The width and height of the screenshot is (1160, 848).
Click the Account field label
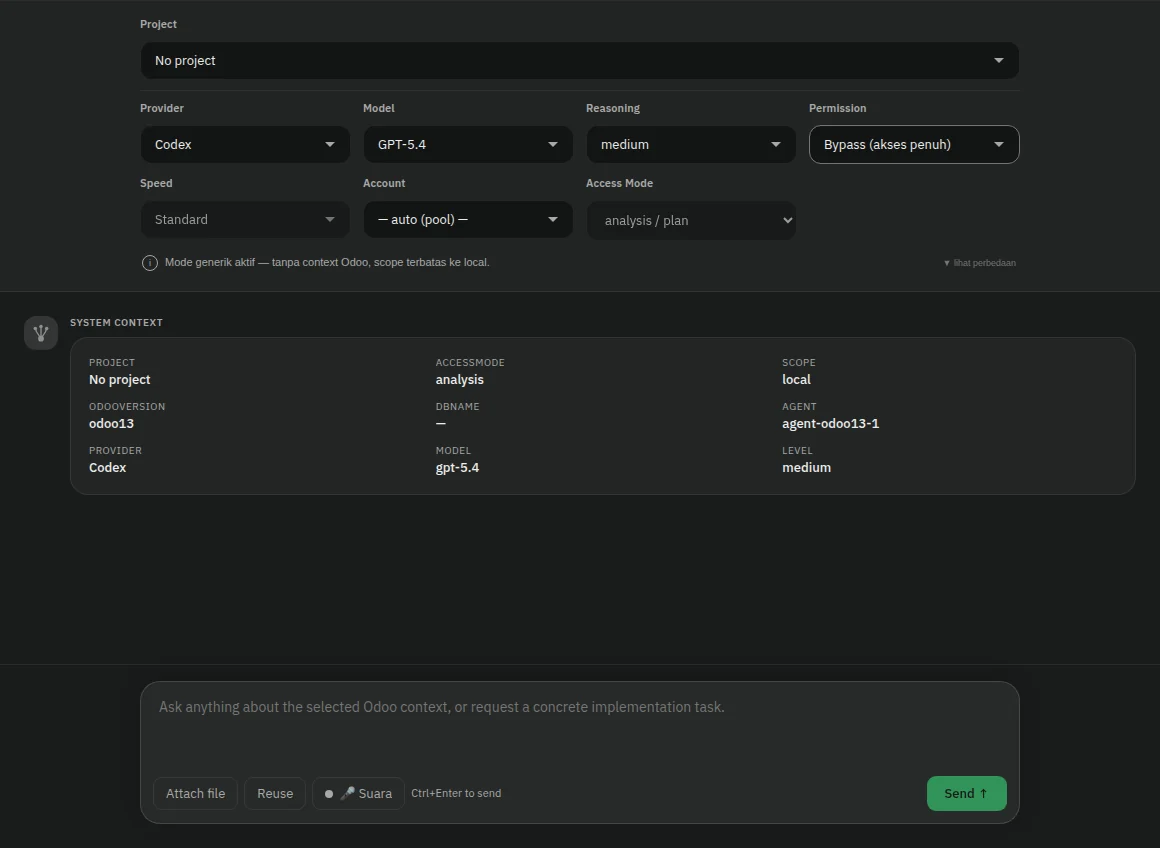tap(384, 184)
